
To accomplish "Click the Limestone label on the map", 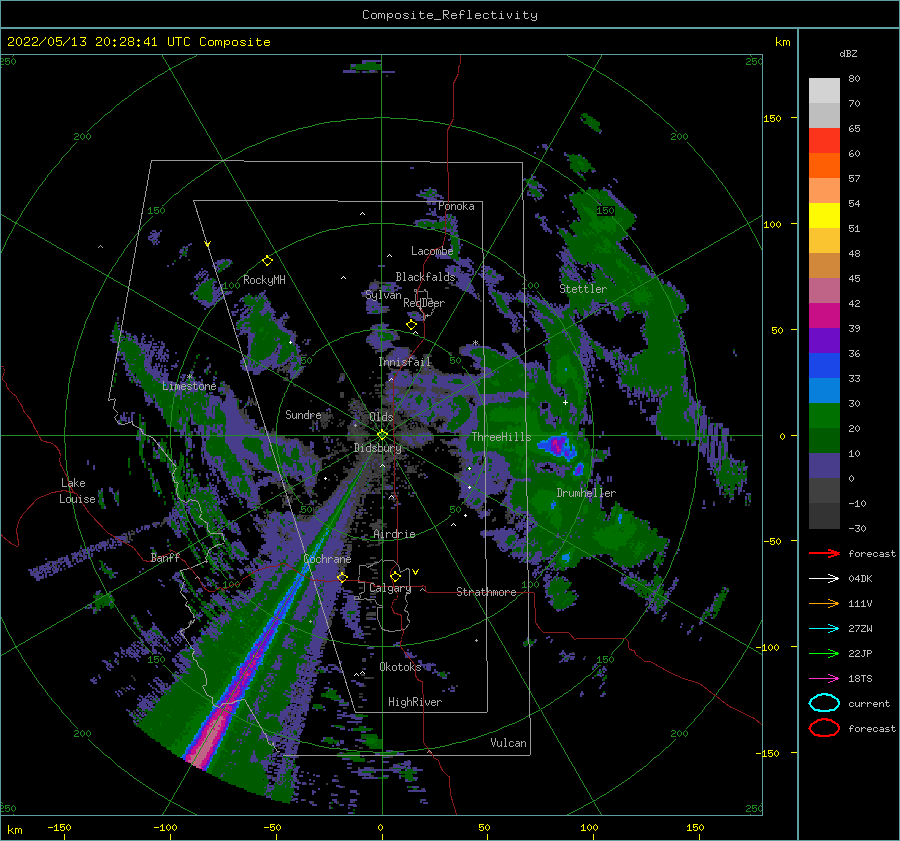I will click(x=189, y=386).
